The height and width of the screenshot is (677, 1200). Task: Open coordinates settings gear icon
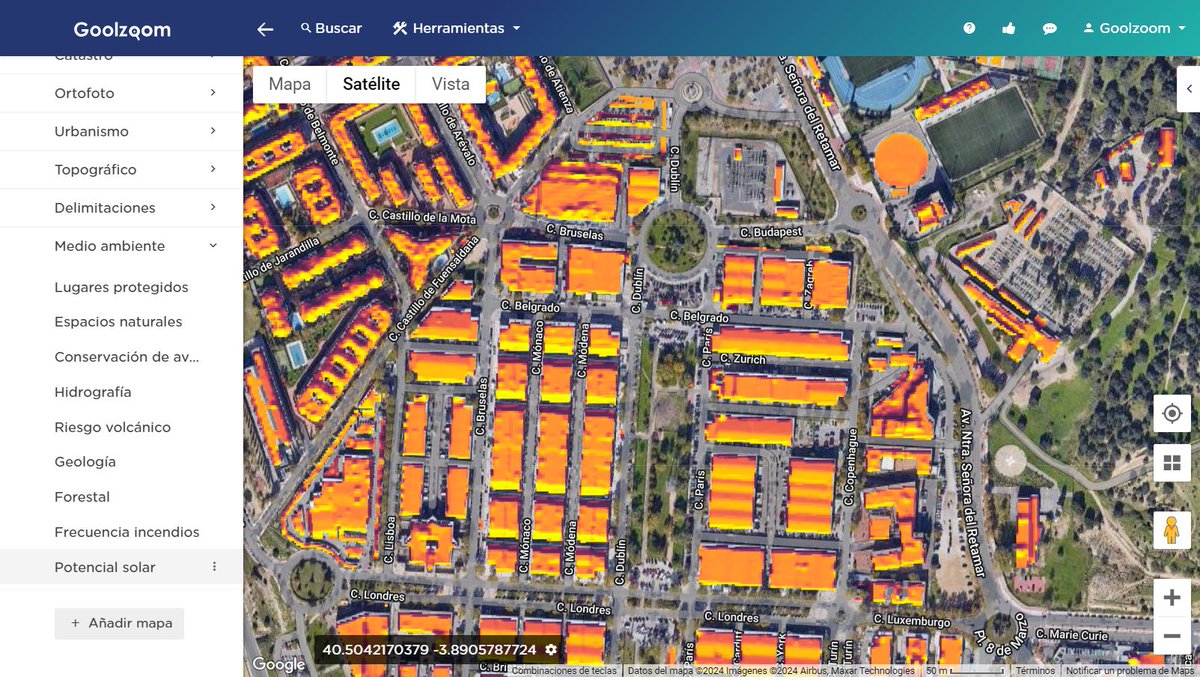point(551,650)
